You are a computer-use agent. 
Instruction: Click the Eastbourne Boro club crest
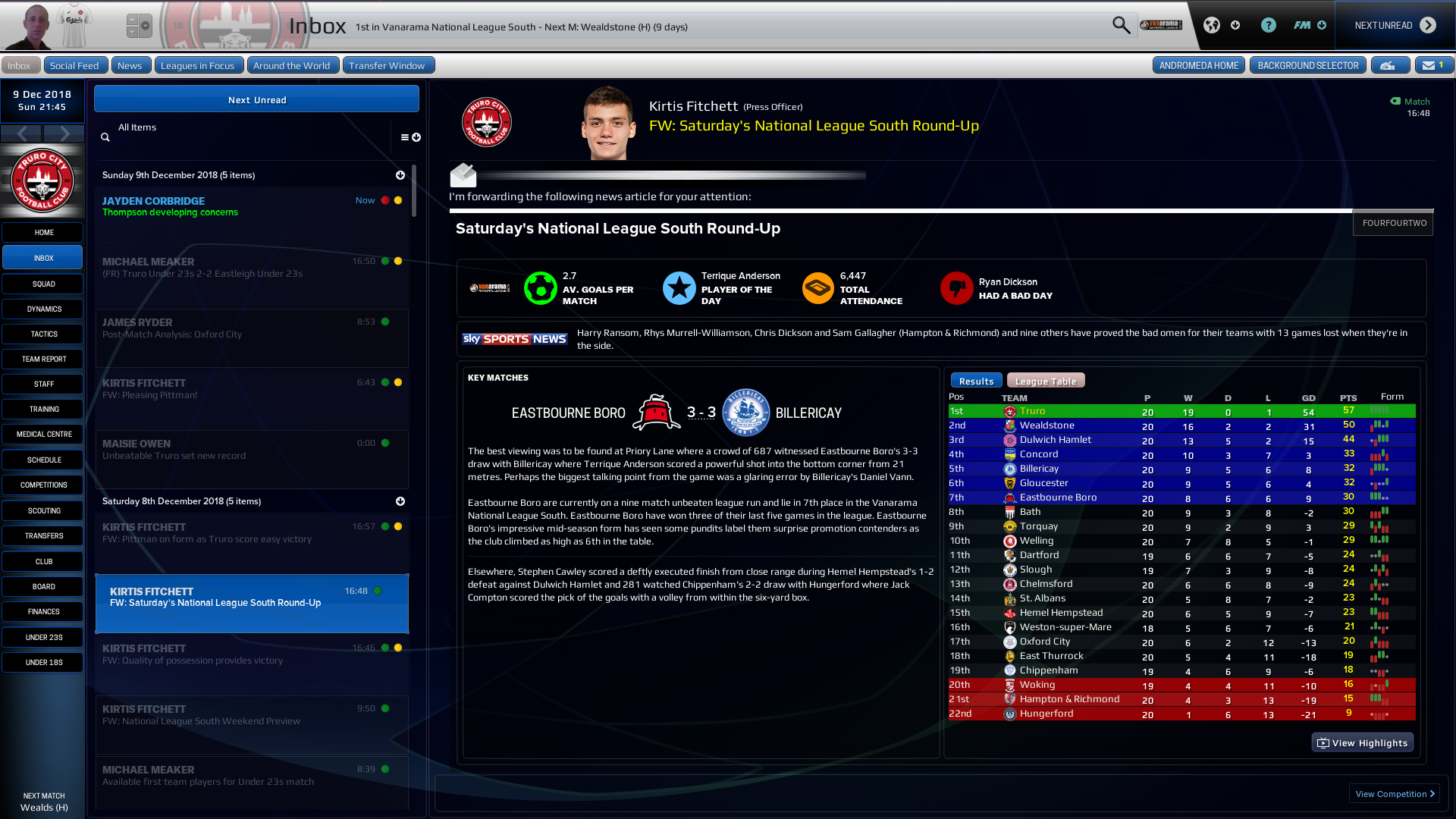pos(656,413)
